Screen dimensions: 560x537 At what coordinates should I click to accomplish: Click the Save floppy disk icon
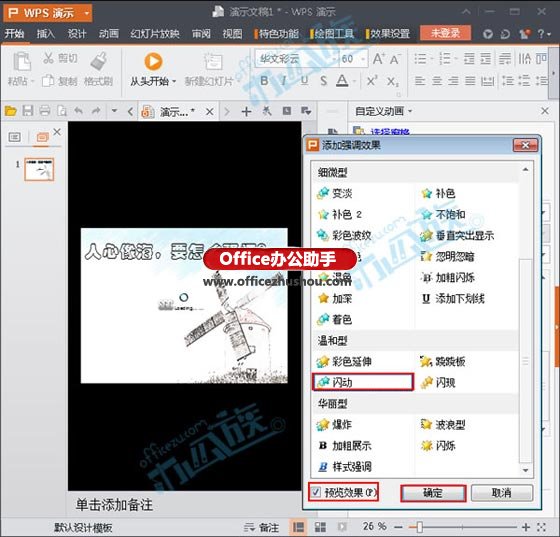pyautogui.click(x=28, y=111)
